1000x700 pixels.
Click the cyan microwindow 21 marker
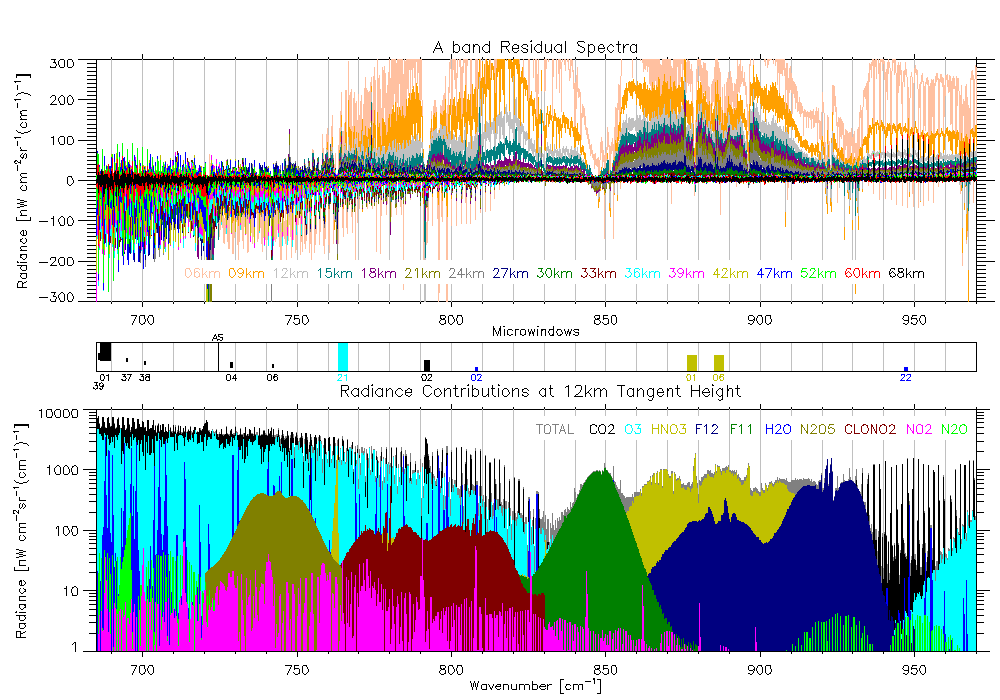click(343, 356)
